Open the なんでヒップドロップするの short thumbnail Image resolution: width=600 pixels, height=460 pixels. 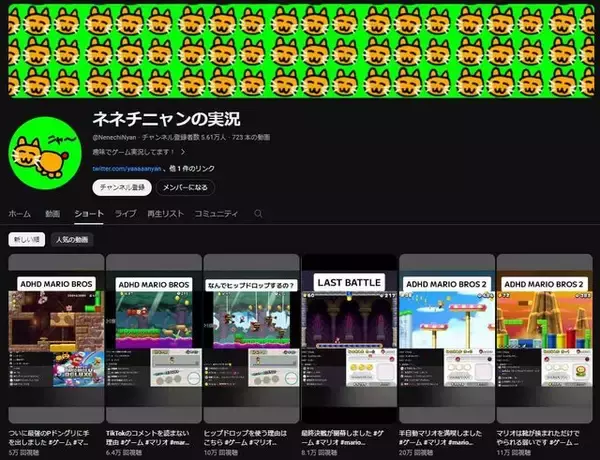(x=251, y=339)
